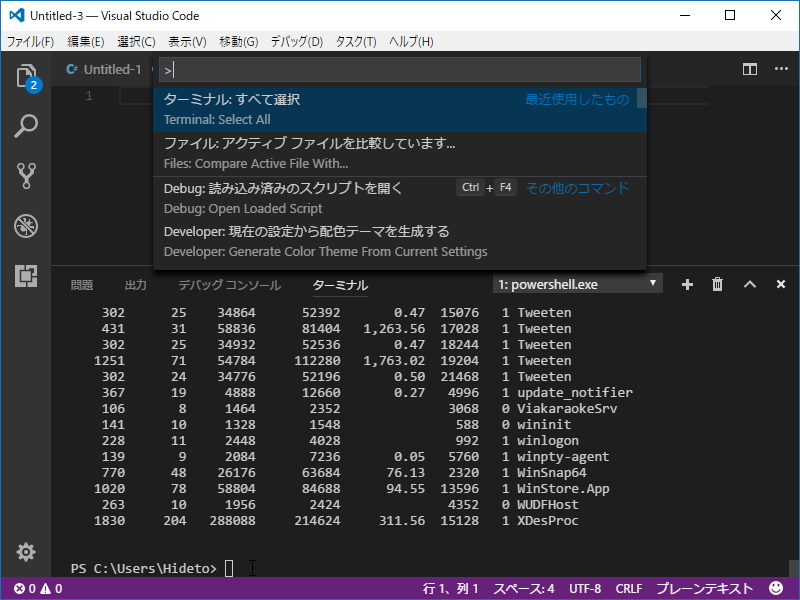This screenshot has height=600, width=800.
Task: Open the editor more actions ellipsis
Action: pos(781,69)
